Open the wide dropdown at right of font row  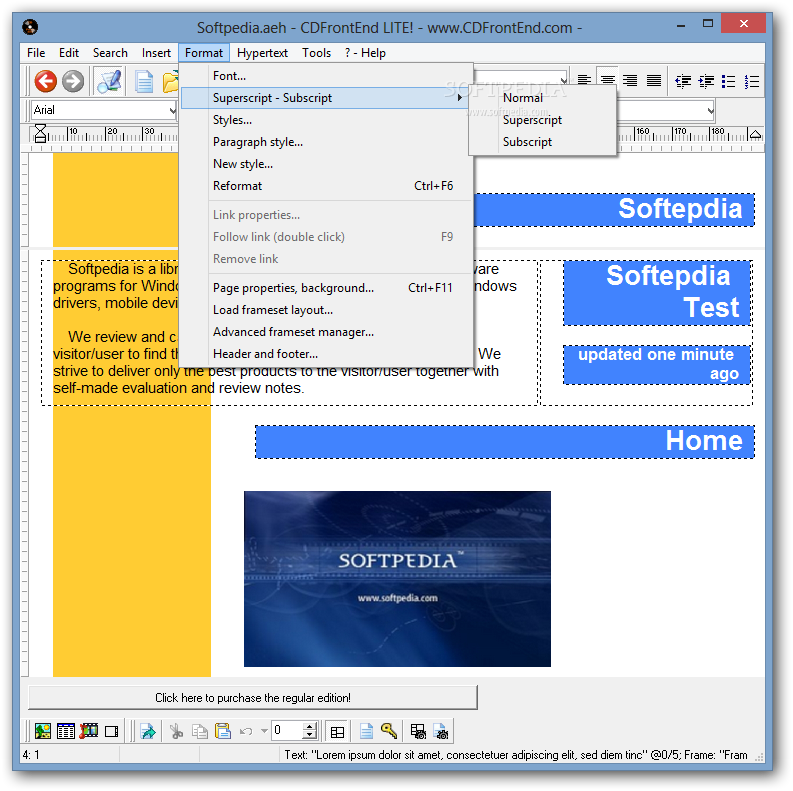[710, 110]
